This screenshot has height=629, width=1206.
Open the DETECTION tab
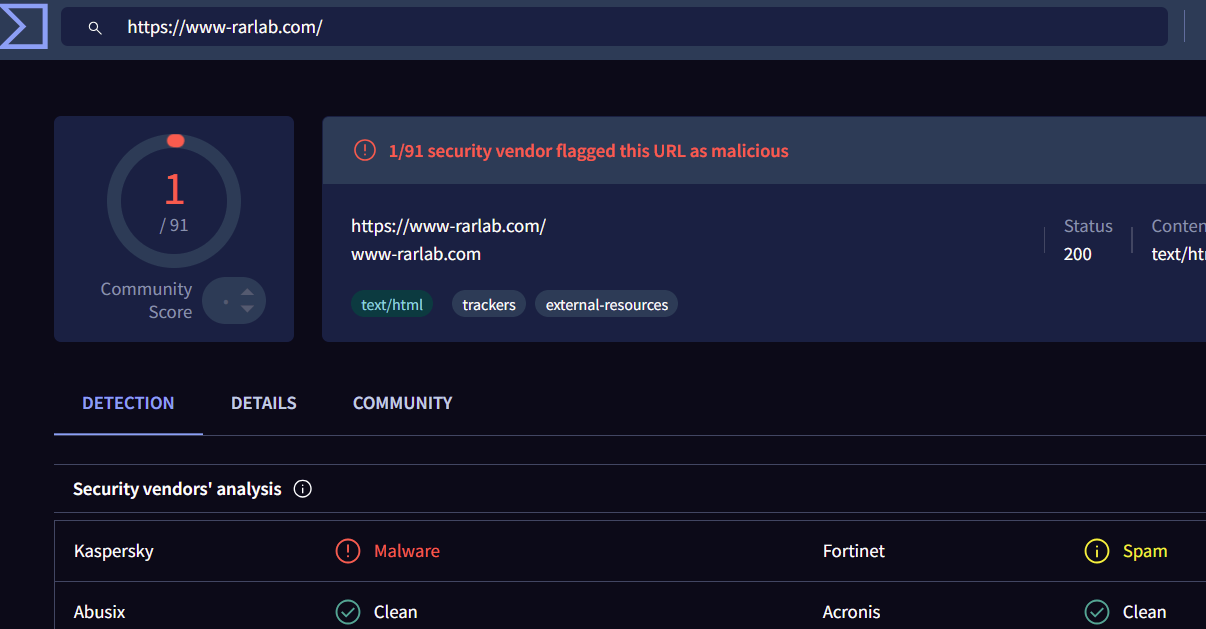128,403
